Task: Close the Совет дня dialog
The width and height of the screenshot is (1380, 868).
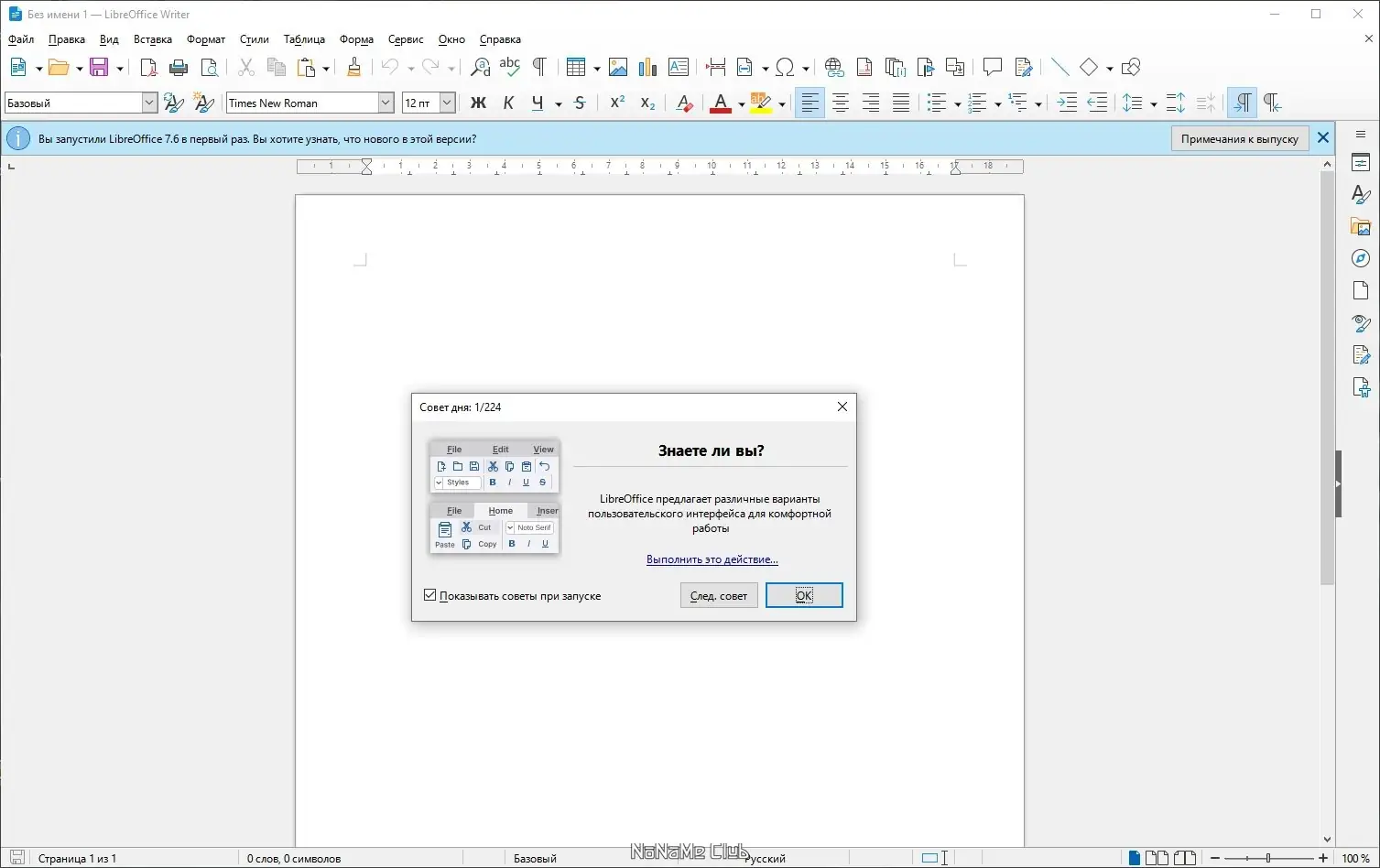Action: [x=842, y=407]
